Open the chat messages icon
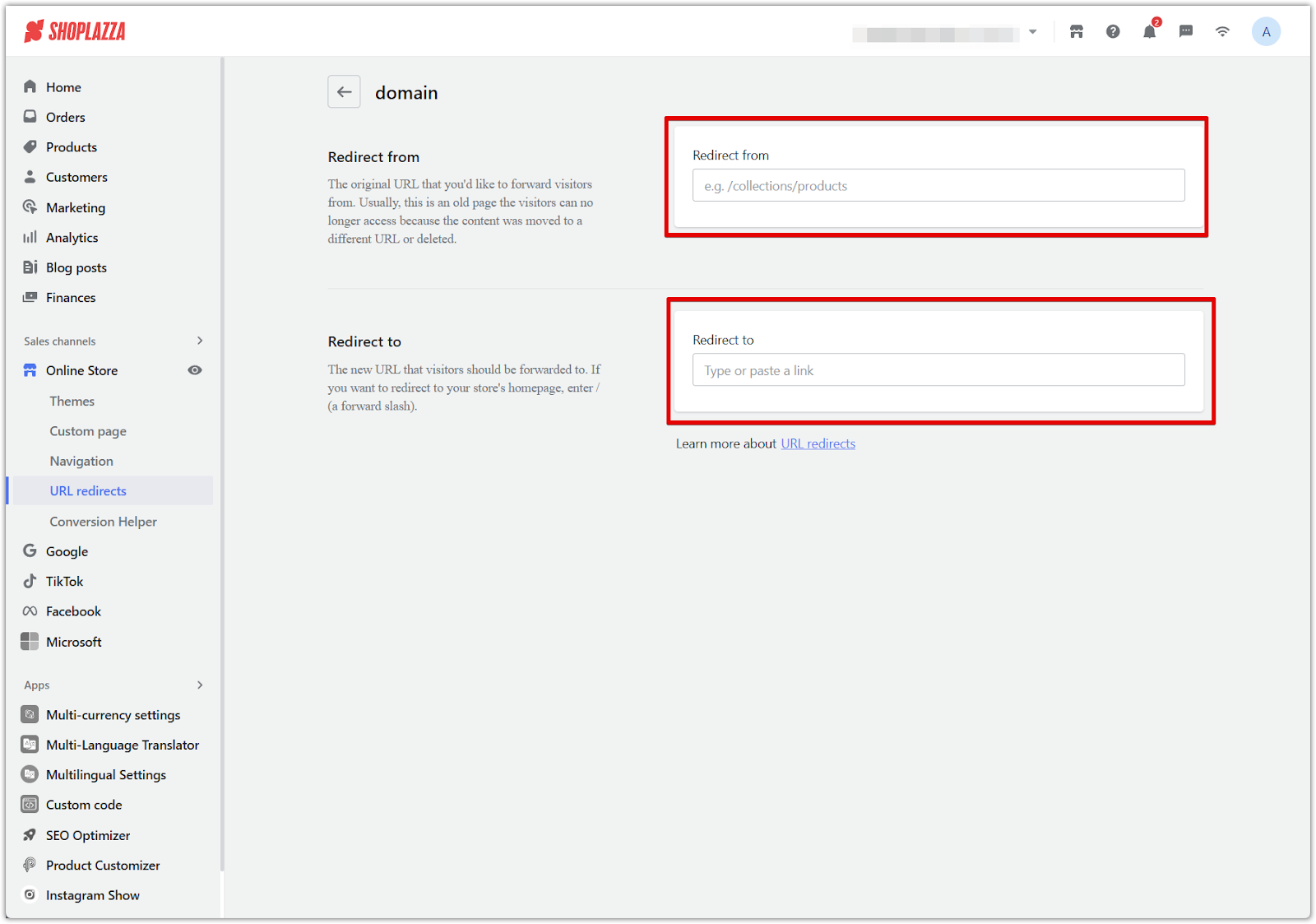The image size is (1316, 924). tap(1186, 32)
